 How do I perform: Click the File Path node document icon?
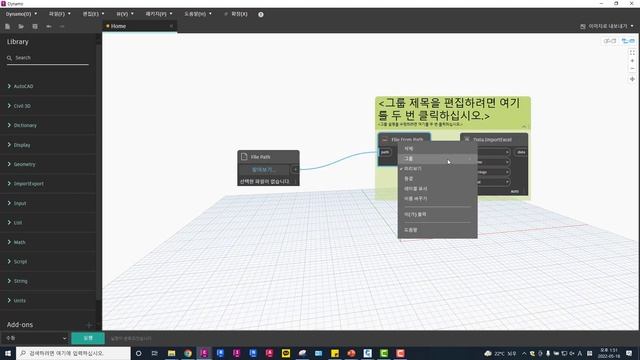244,156
